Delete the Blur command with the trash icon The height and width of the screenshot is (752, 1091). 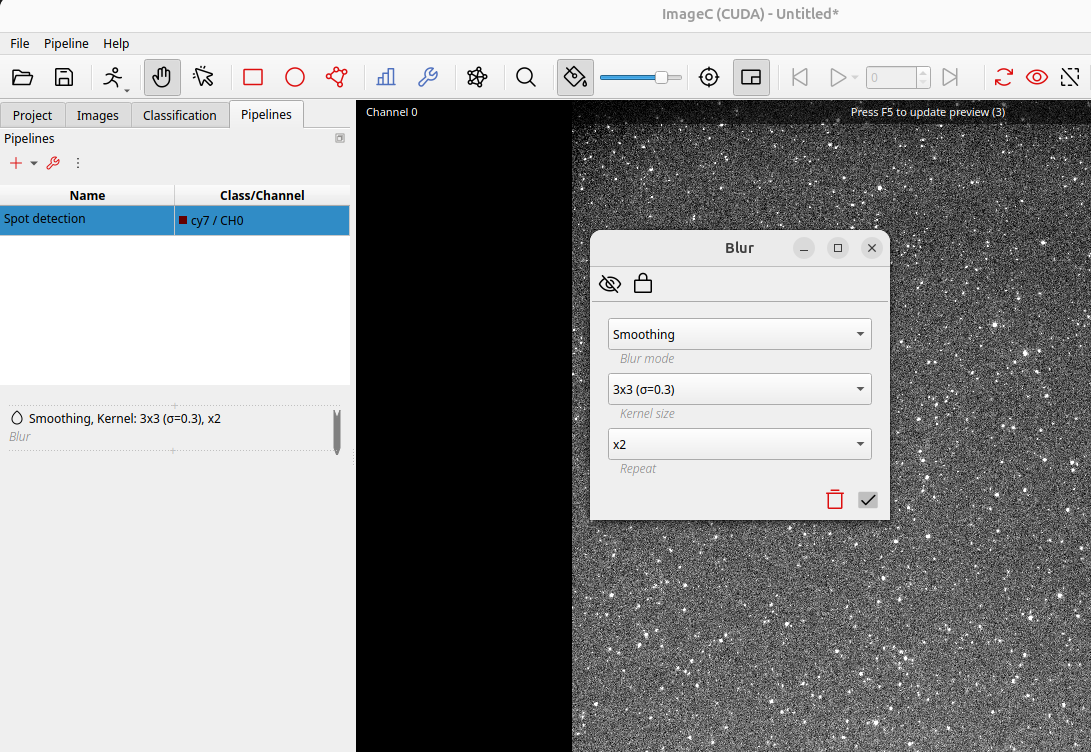pyautogui.click(x=835, y=499)
